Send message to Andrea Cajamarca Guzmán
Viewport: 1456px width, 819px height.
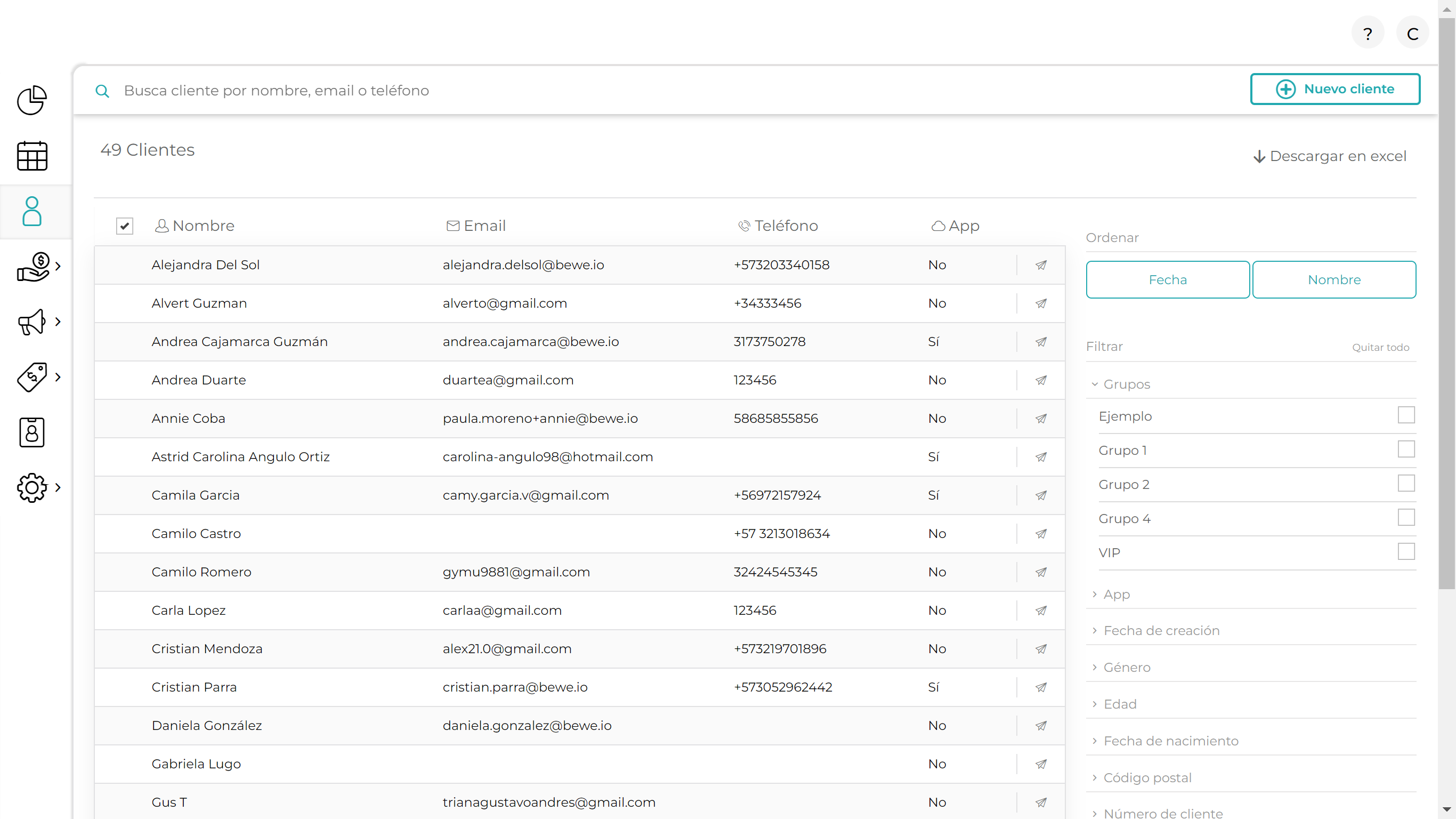pyautogui.click(x=1041, y=342)
